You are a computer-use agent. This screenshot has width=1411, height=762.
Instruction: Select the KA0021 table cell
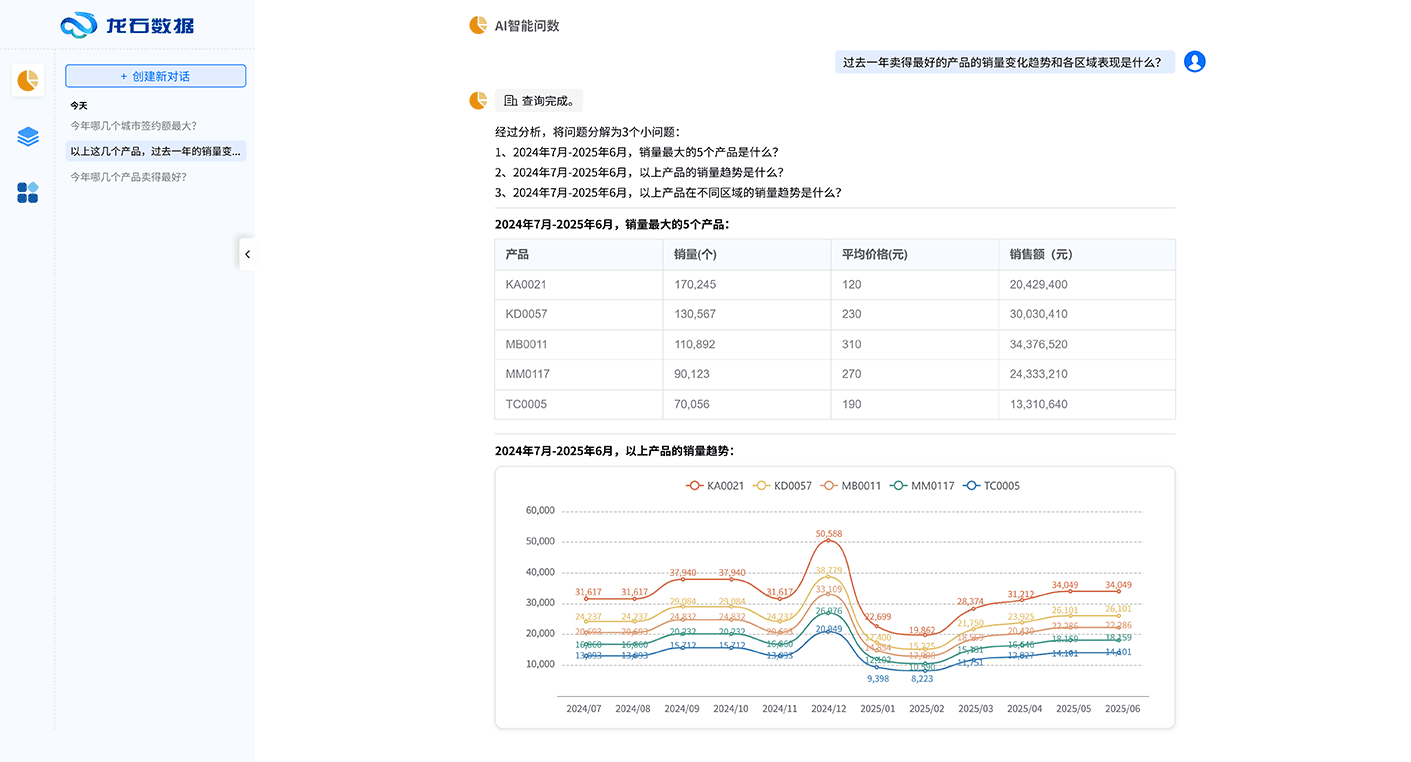[x=579, y=285]
